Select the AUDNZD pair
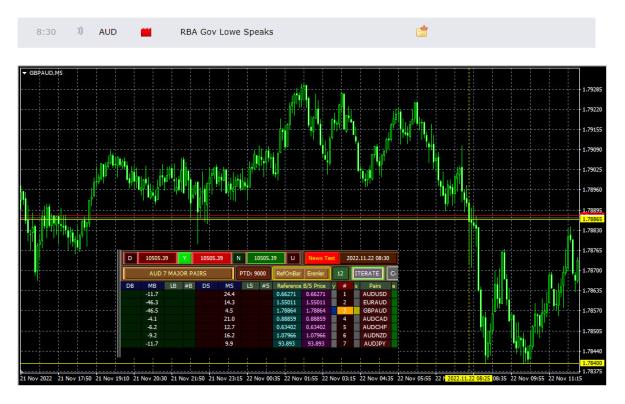The image size is (625, 404). click(x=375, y=335)
